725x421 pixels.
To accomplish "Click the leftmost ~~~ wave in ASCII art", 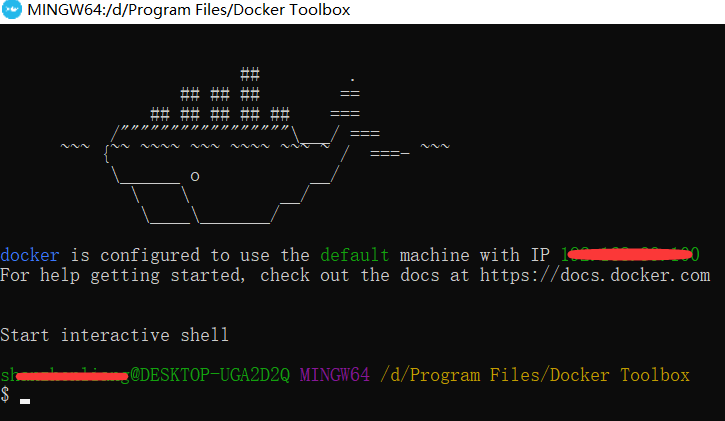I will pos(75,146).
